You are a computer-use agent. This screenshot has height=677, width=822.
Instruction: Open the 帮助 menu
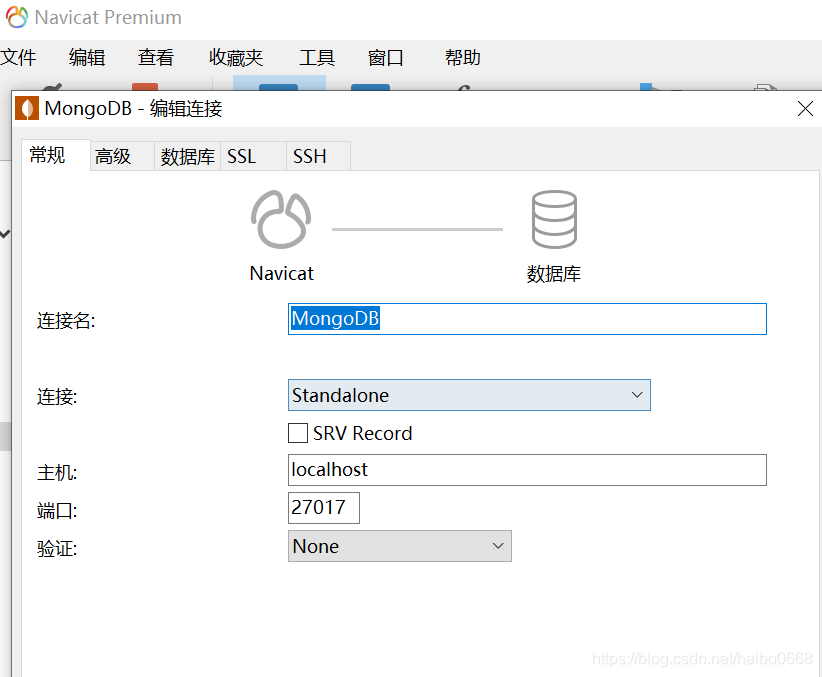462,57
